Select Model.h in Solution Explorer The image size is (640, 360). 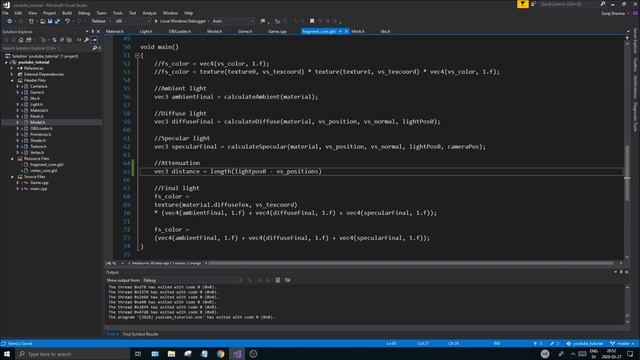38,122
